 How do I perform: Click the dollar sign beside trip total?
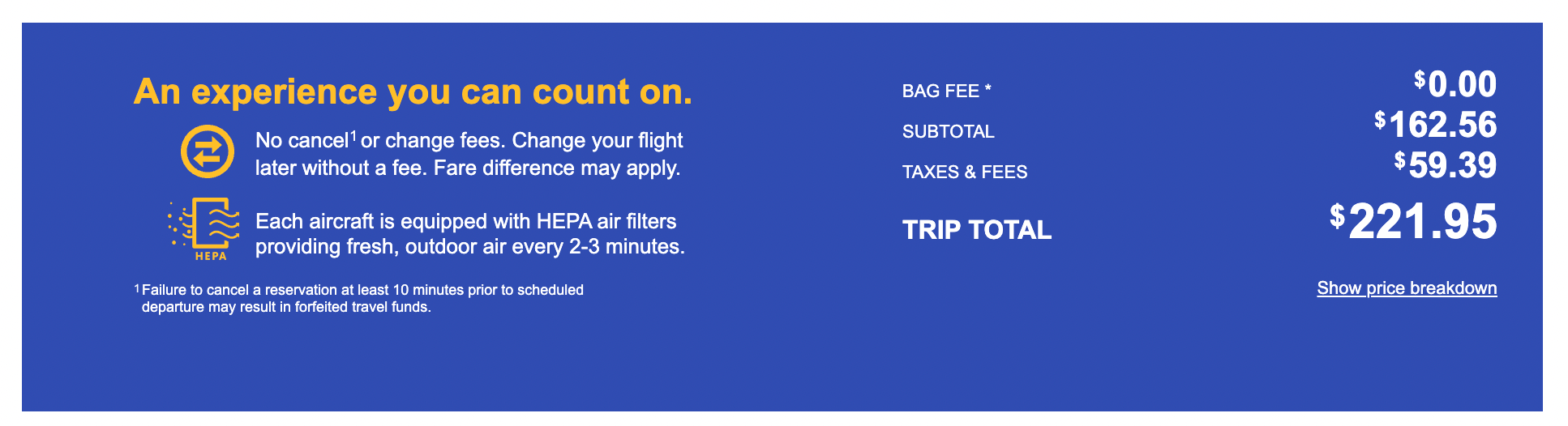1337,216
